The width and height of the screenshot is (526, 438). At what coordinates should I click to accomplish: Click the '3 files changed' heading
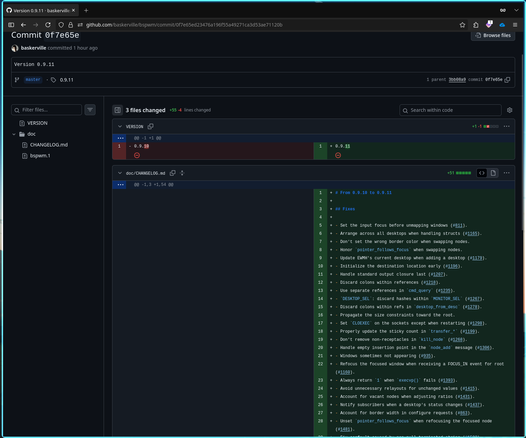point(145,110)
